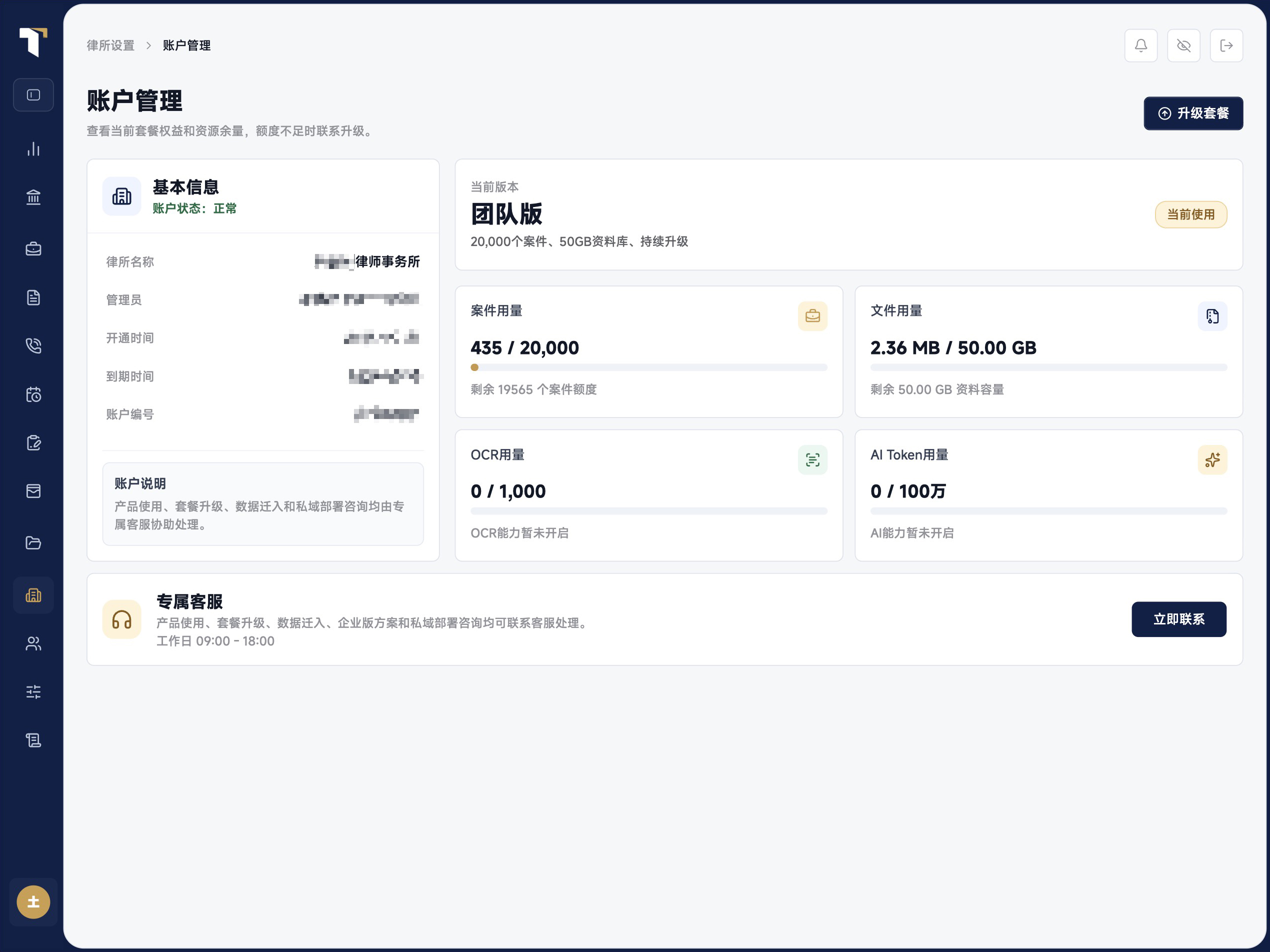Toggle the eye-off privacy masking button
This screenshot has width=1270, height=952.
(1183, 45)
